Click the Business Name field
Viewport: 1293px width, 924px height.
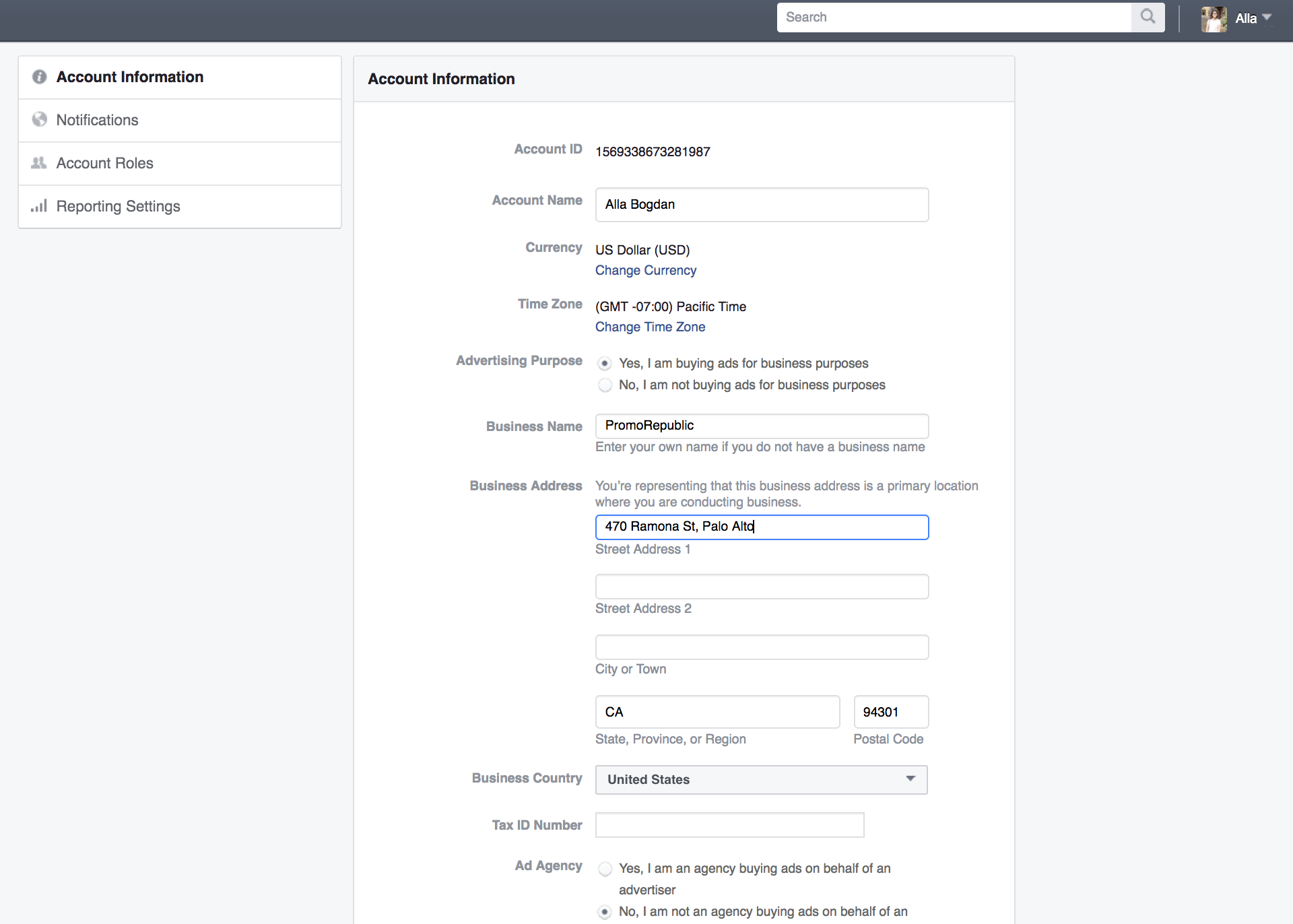(762, 426)
